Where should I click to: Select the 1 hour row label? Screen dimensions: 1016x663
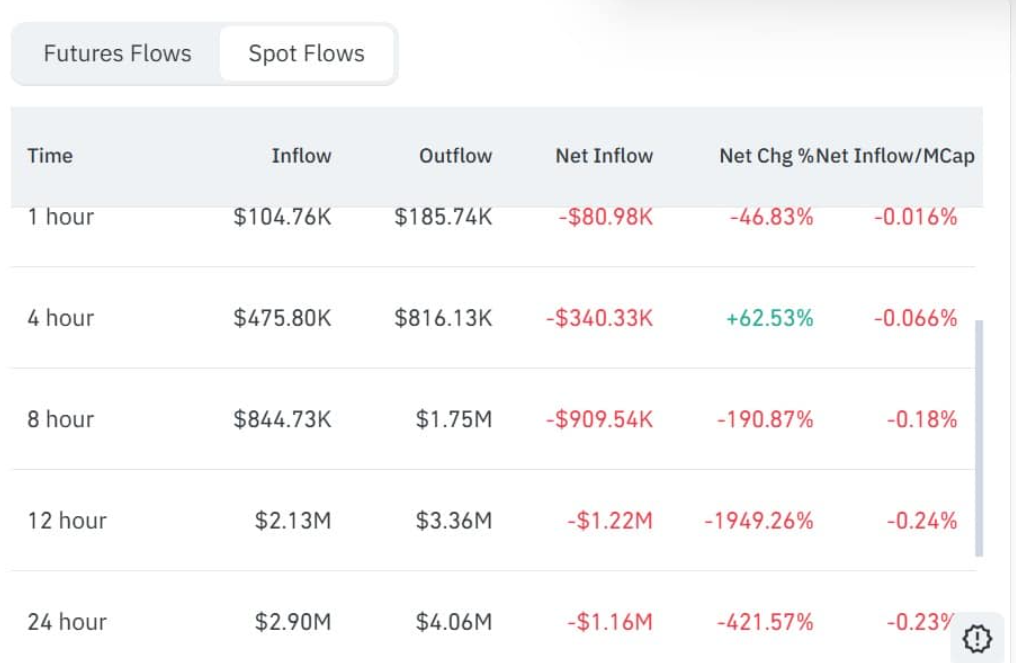click(61, 217)
